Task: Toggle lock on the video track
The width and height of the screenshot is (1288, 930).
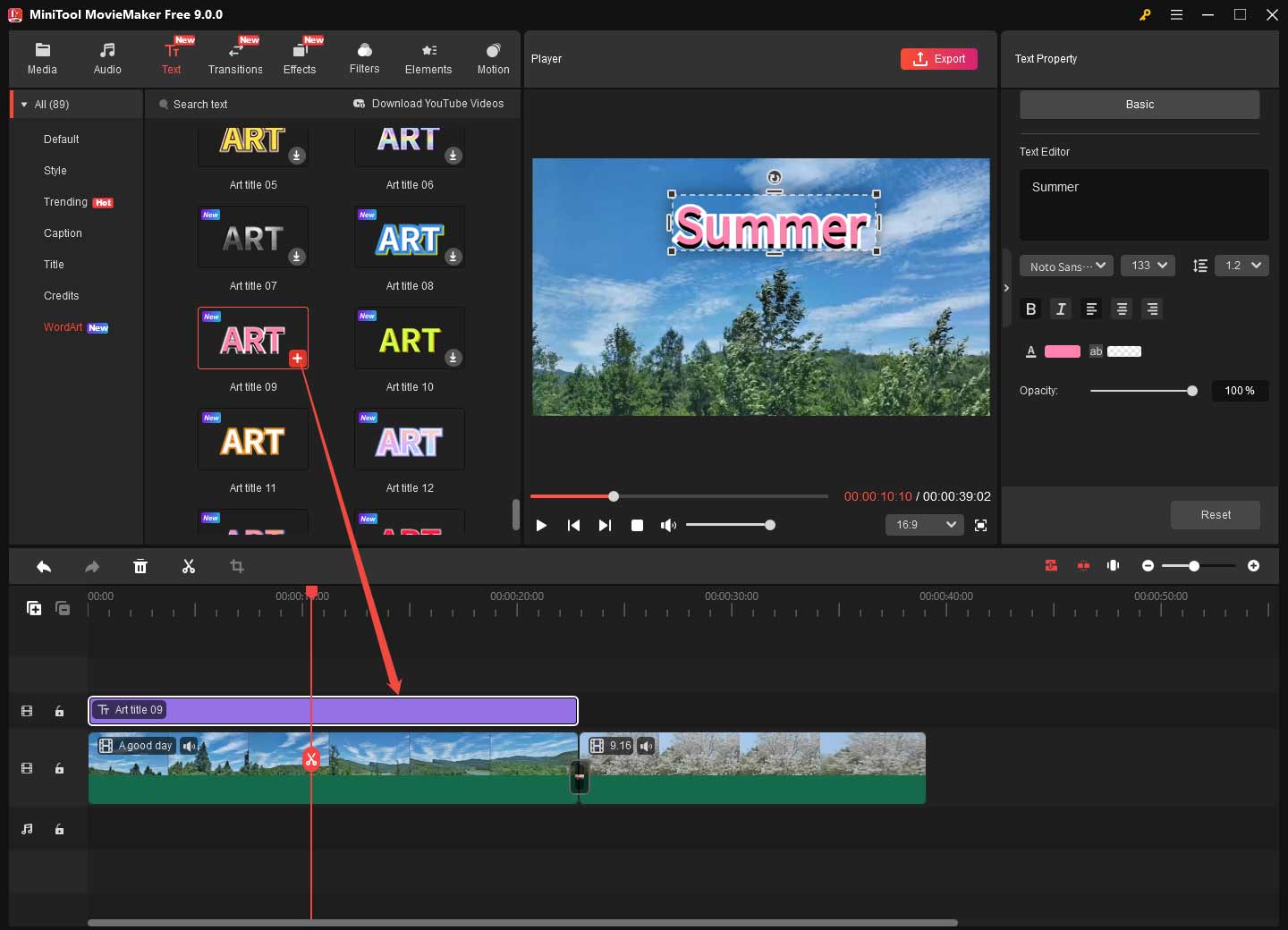Action: 59,768
